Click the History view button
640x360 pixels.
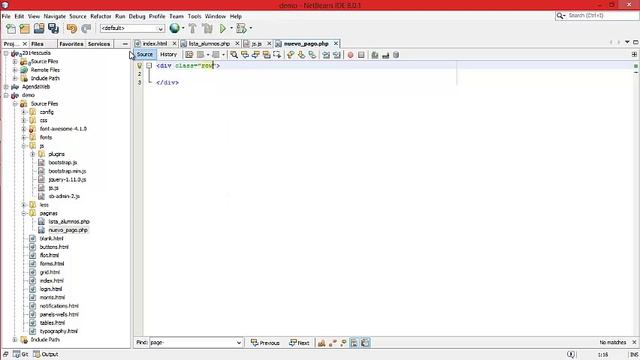coord(168,54)
